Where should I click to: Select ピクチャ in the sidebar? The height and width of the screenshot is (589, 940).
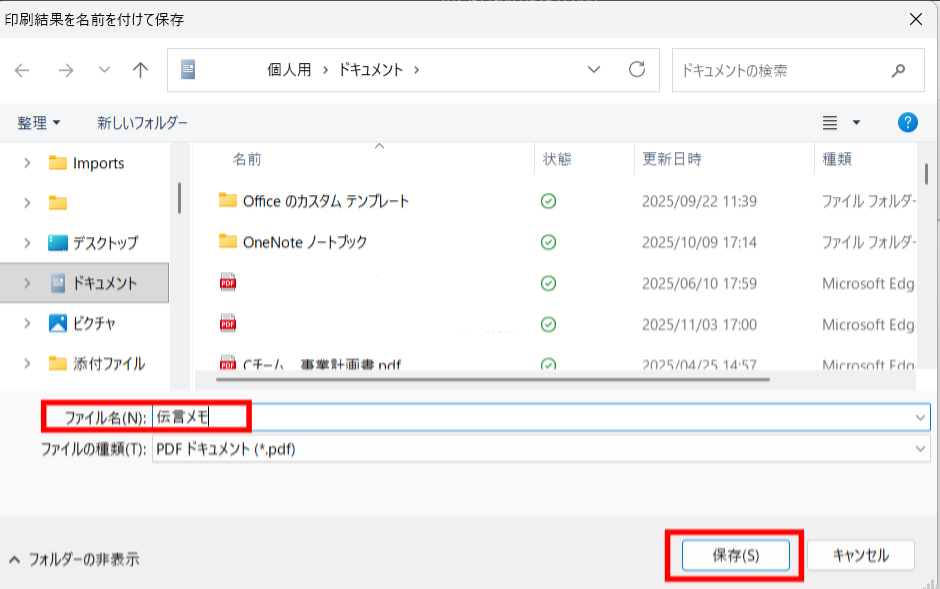tap(80, 323)
